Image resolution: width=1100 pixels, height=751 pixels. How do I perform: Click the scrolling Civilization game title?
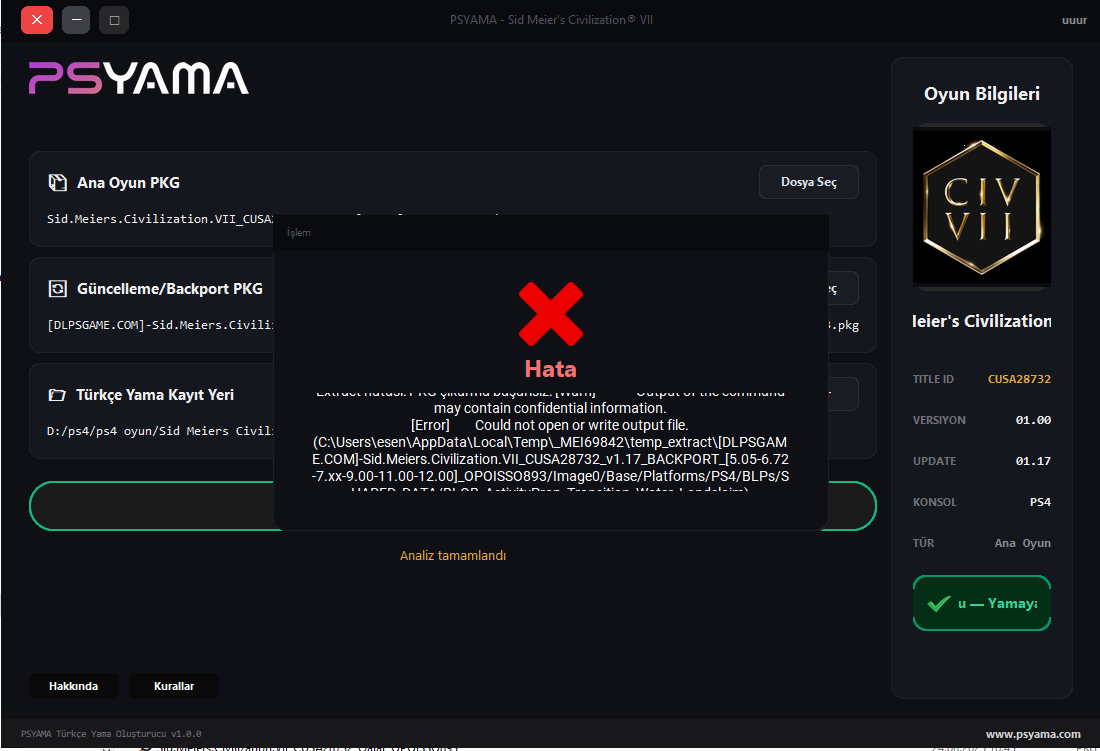[x=981, y=321]
